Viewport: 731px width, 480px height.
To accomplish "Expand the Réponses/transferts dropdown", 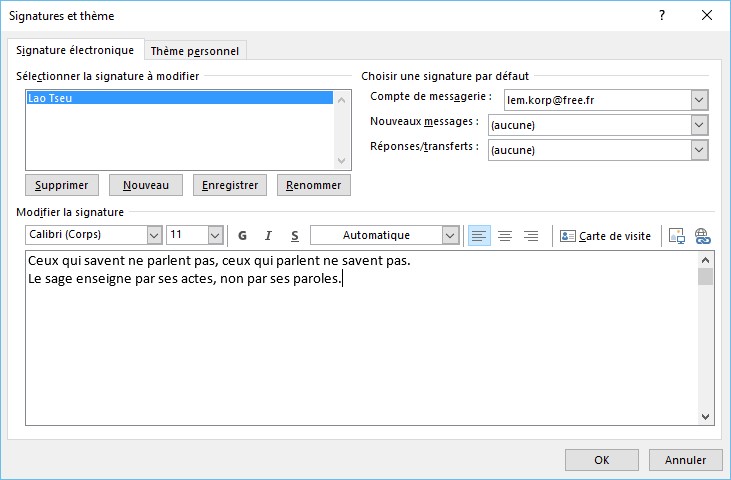I will 699,150.
